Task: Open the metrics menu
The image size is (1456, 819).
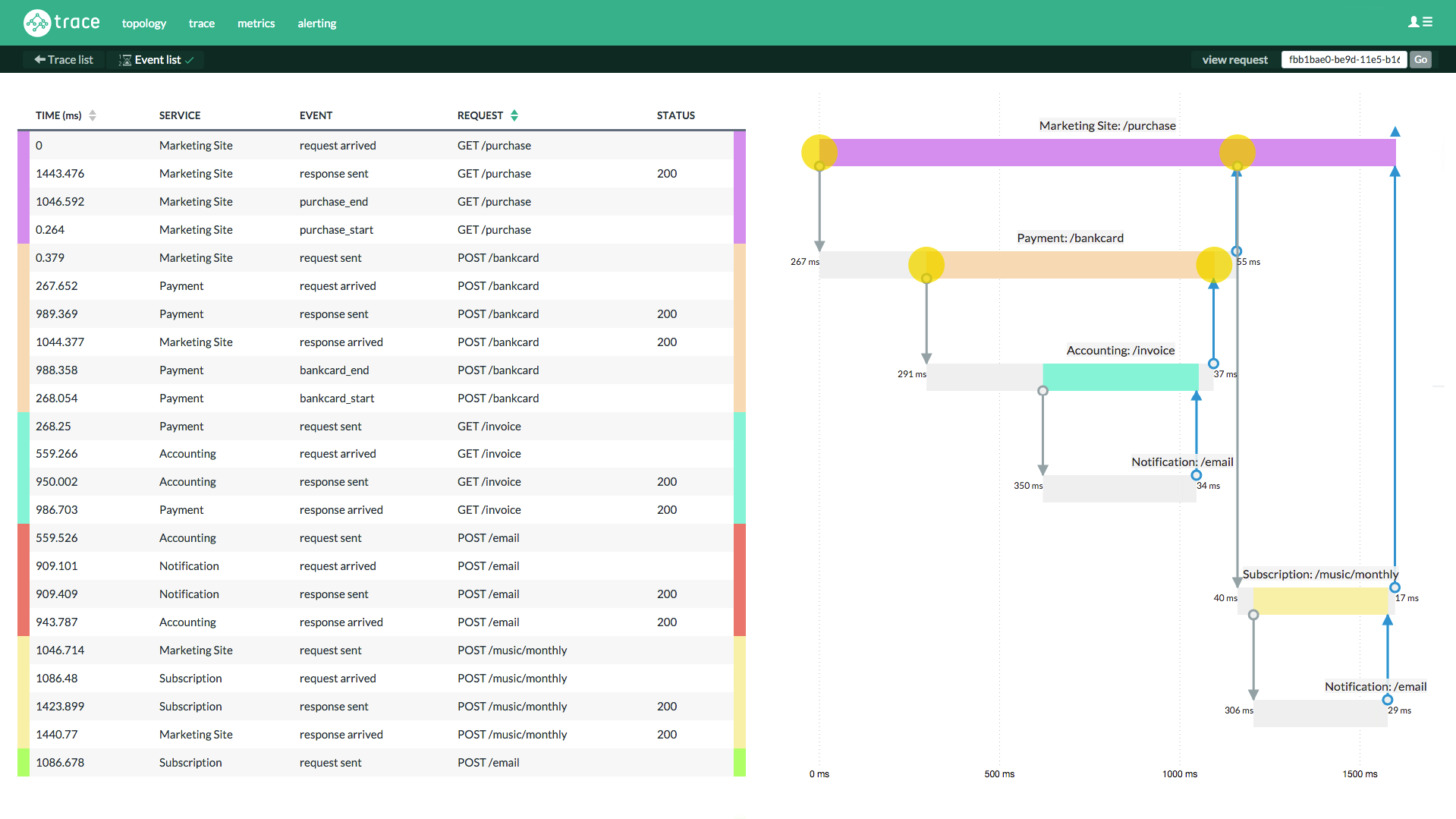Action: 256,24
